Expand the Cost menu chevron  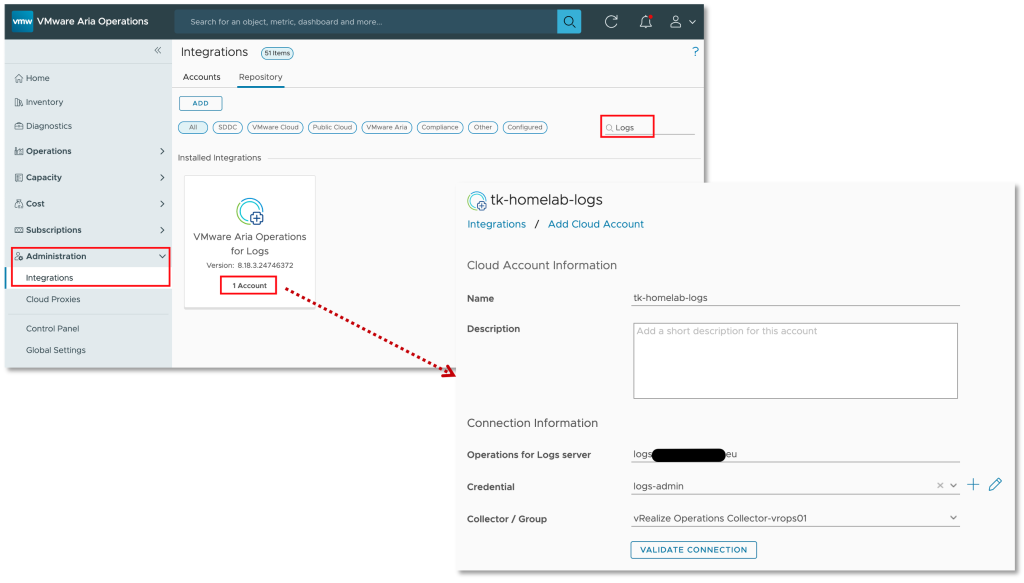pos(162,204)
